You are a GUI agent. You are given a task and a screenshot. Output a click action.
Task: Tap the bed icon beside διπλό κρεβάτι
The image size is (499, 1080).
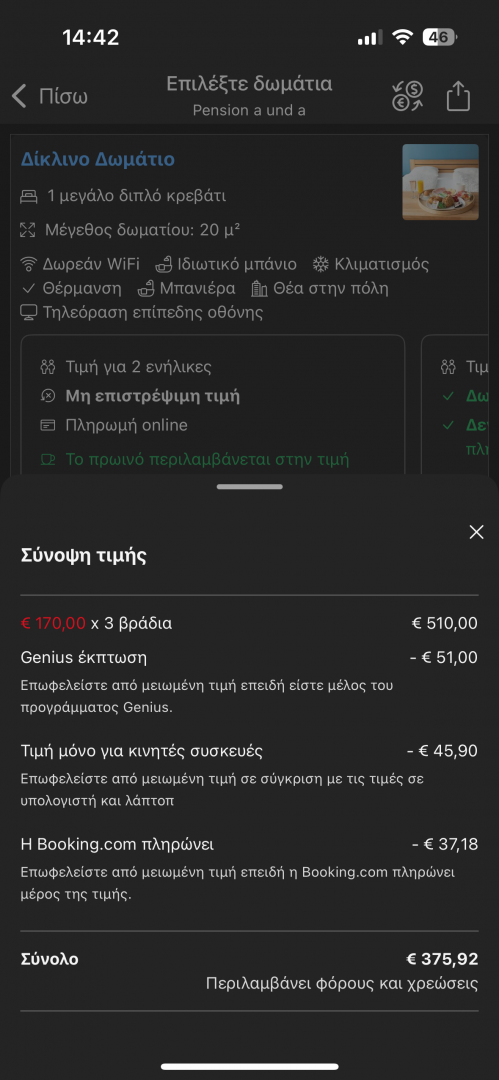pos(28,196)
